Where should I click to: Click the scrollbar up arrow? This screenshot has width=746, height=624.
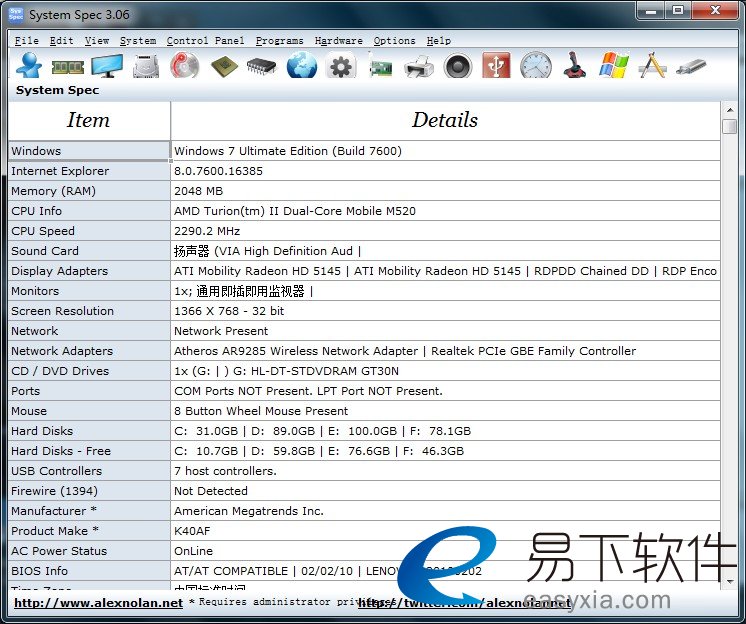(729, 110)
